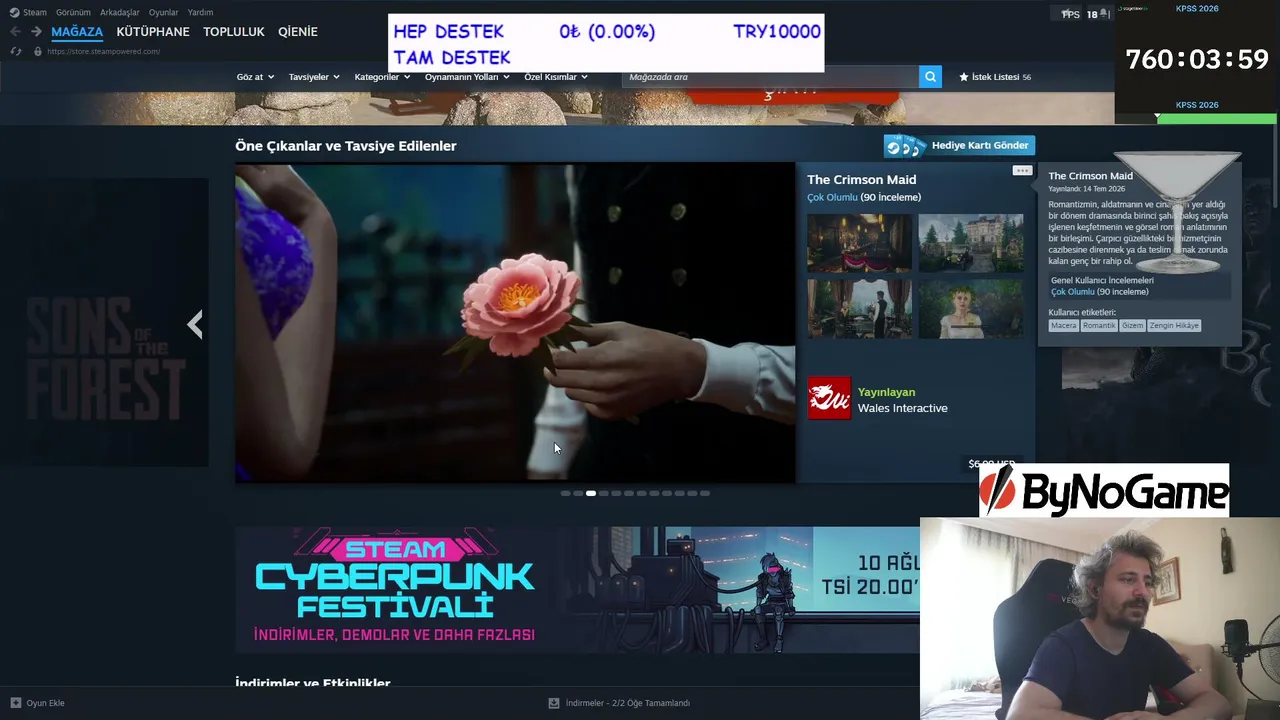Reload the store page

(15, 51)
